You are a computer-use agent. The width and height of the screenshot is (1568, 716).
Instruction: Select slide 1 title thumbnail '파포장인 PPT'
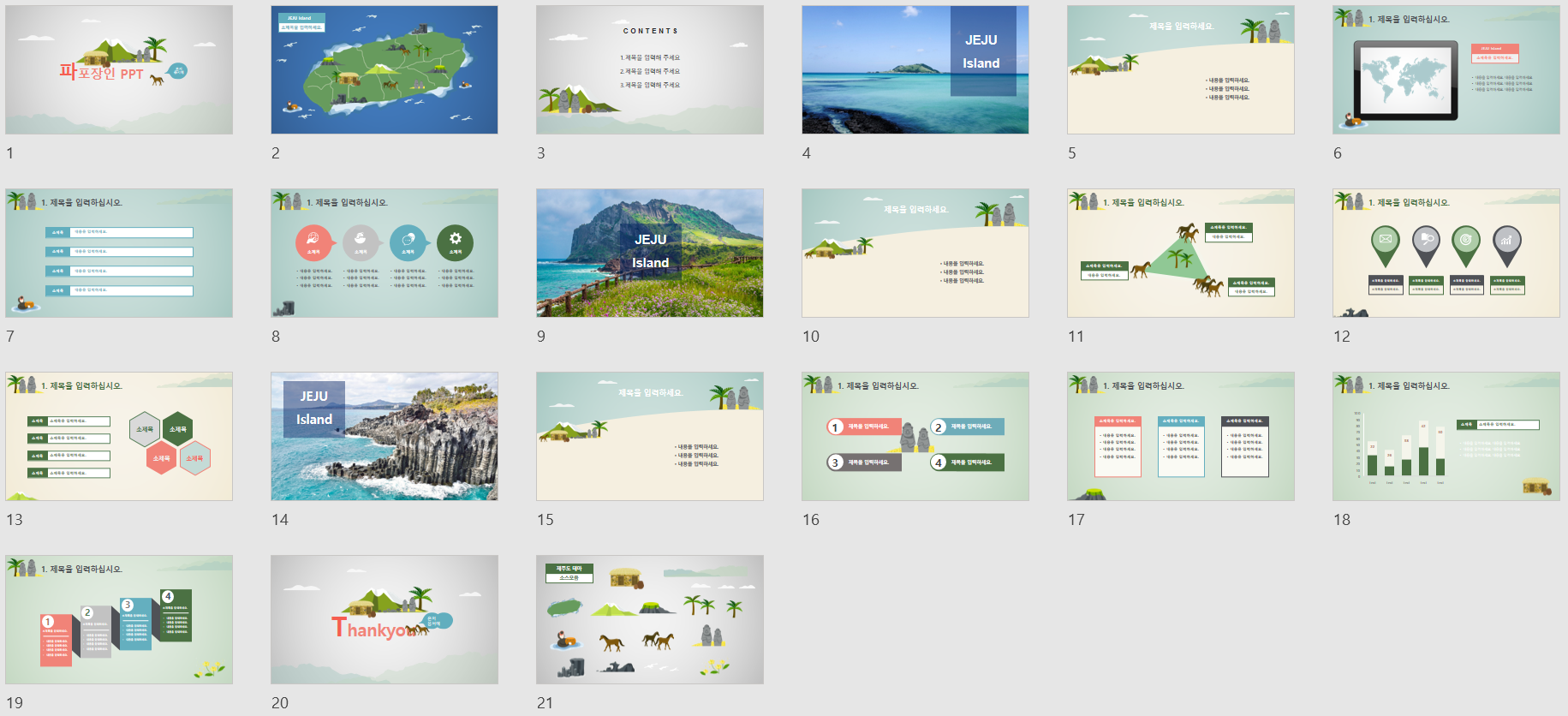[x=119, y=69]
